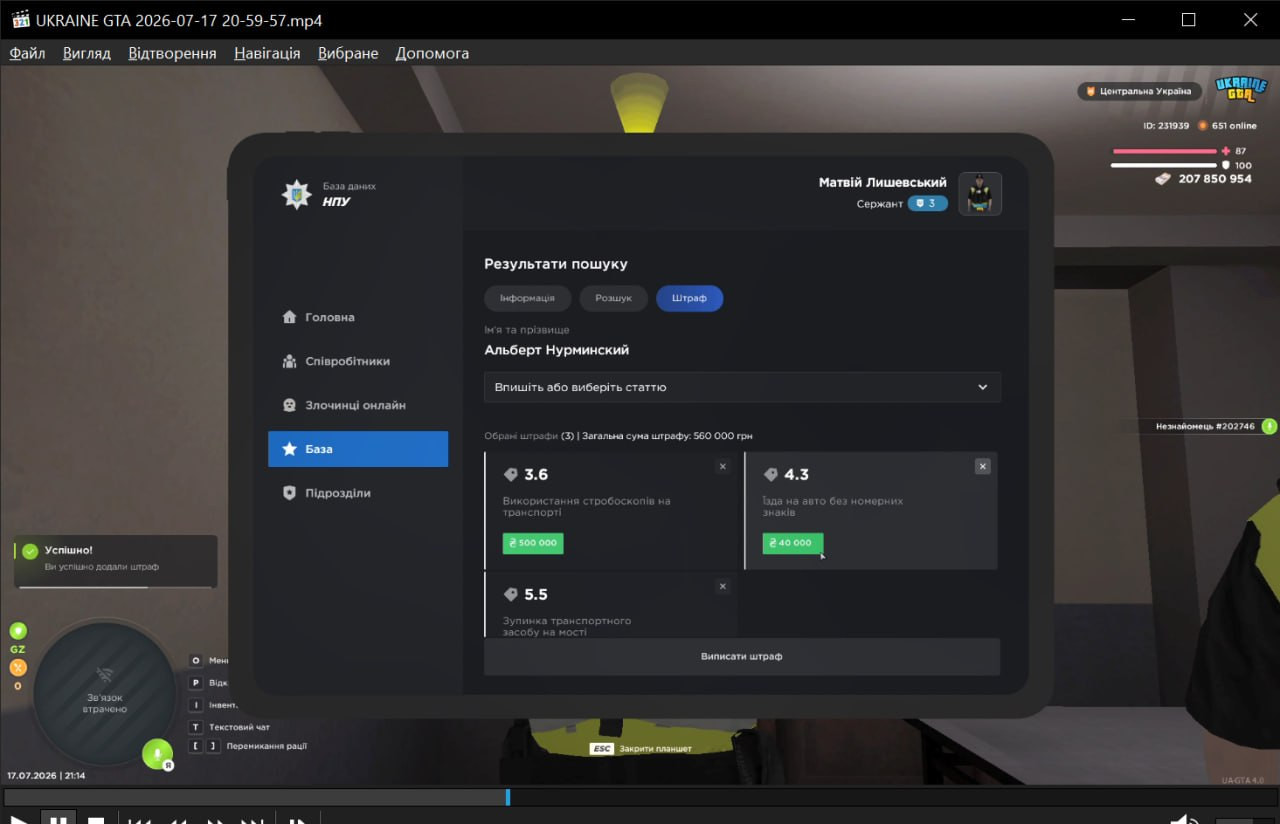Screen dimensions: 1280x824
Task: Switch to the Розшук tab
Action: [x=613, y=298]
